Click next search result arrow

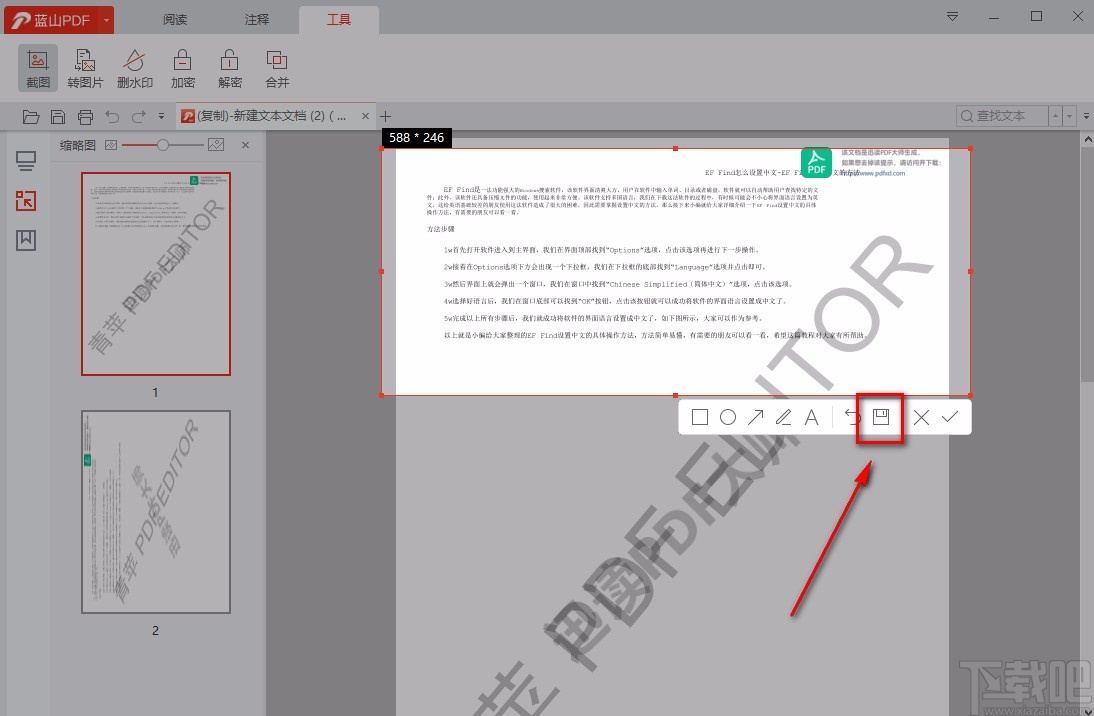point(1069,116)
